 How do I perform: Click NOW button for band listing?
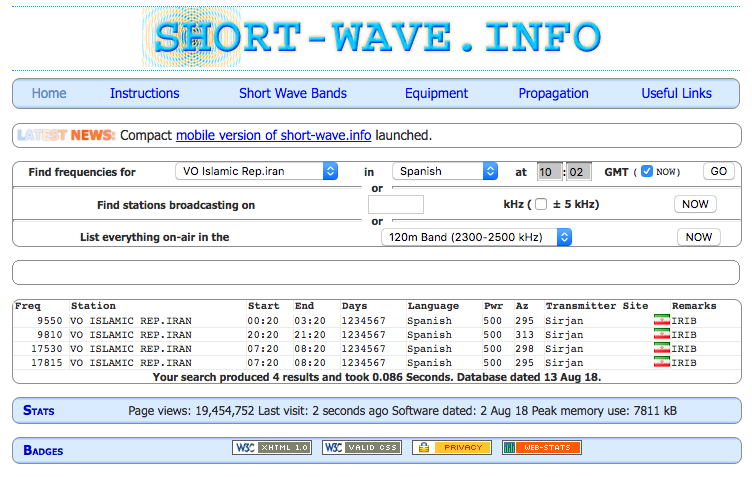coord(698,237)
